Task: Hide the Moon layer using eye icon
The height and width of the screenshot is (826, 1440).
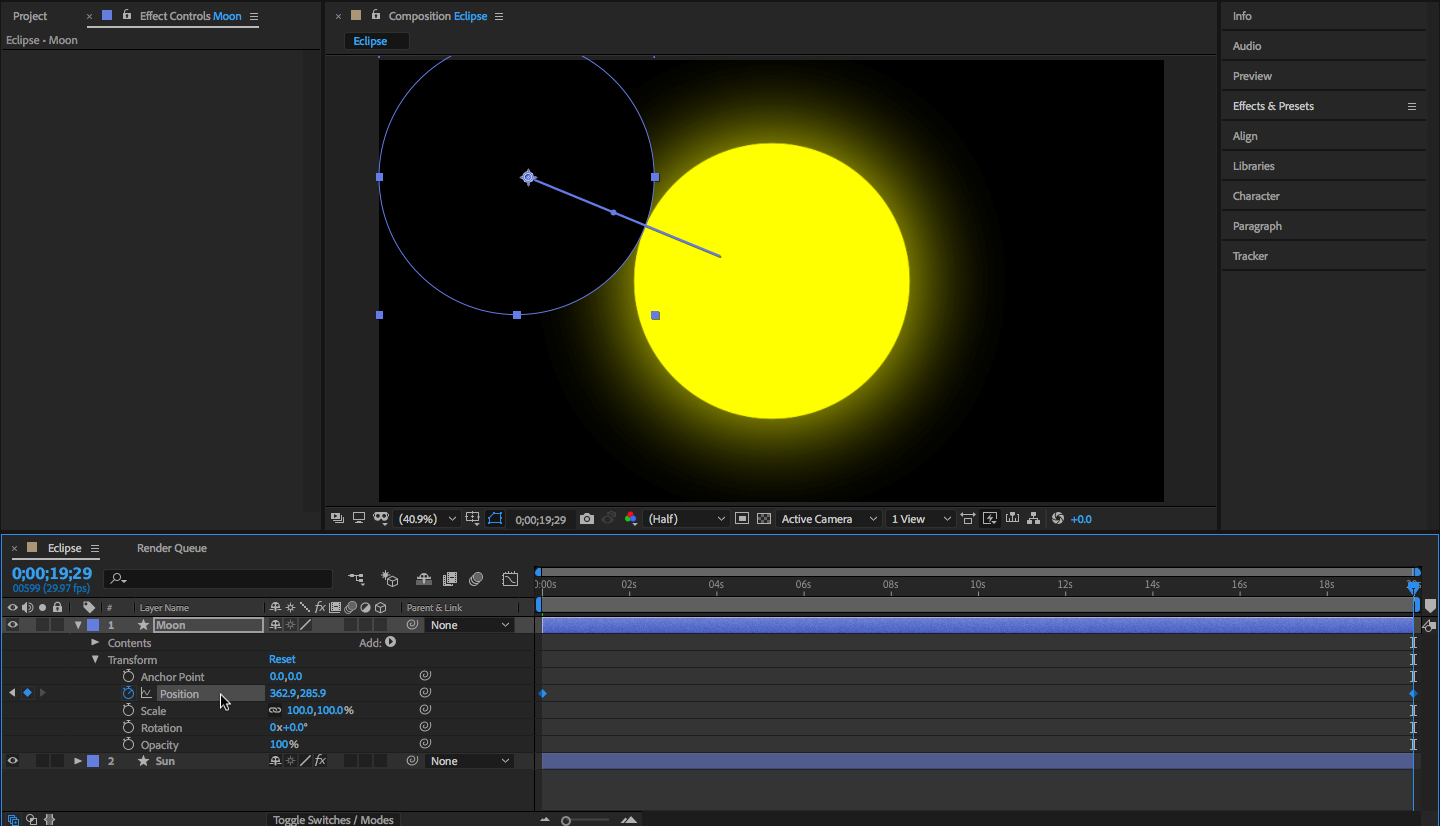Action: click(13, 625)
